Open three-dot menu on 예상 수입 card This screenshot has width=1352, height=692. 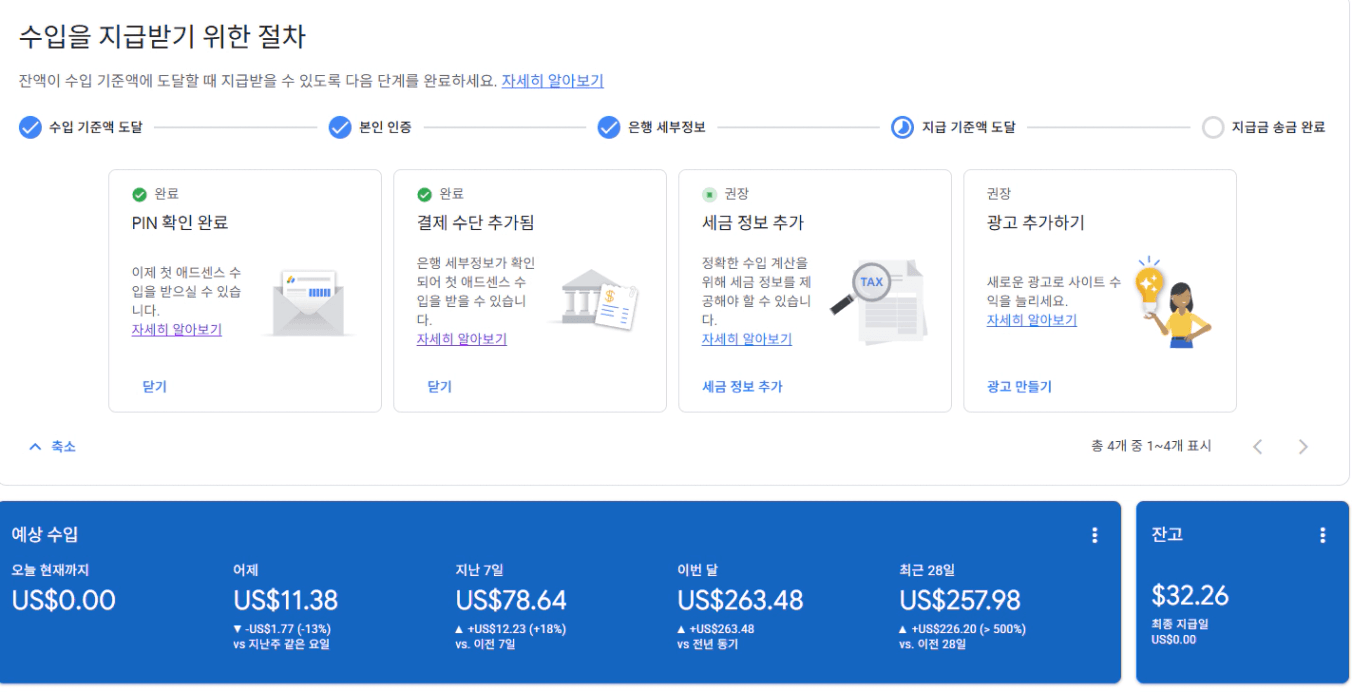point(1094,535)
